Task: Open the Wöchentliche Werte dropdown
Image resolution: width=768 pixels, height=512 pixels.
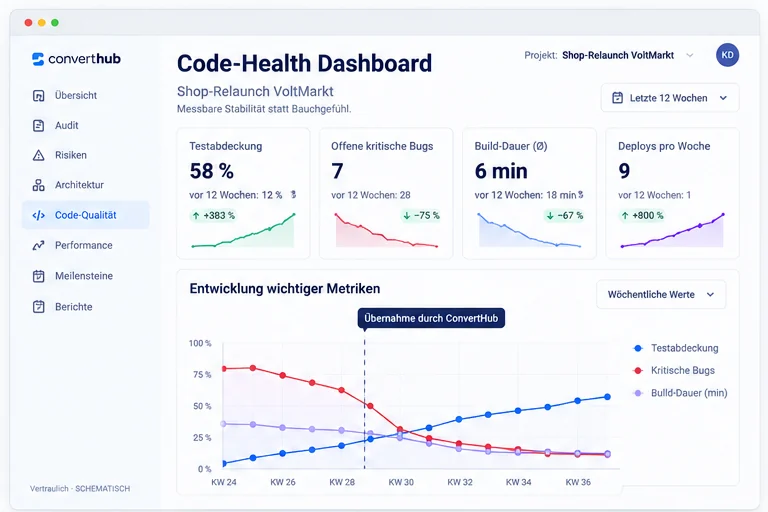Action: point(661,294)
